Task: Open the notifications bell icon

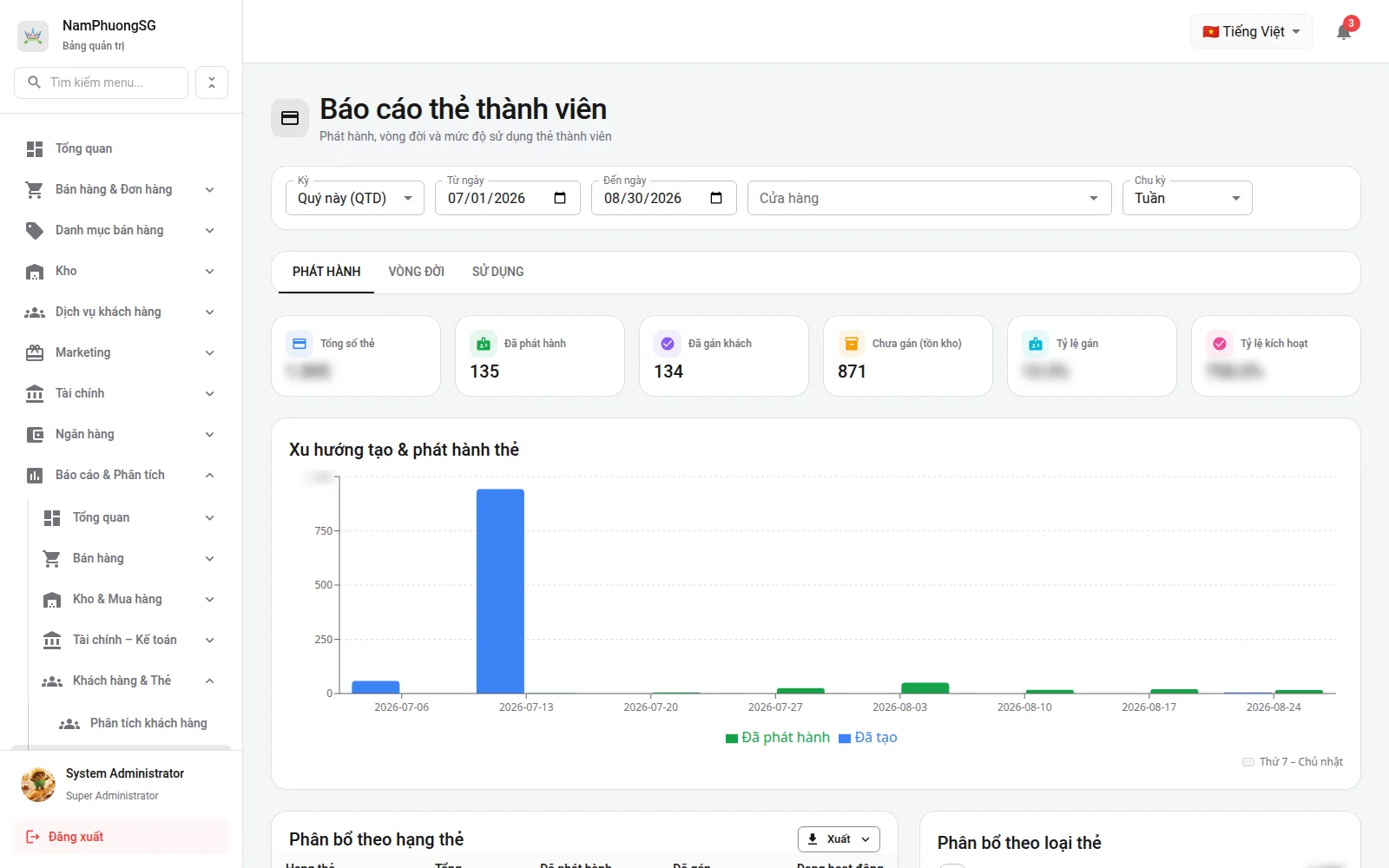Action: pos(1344,32)
